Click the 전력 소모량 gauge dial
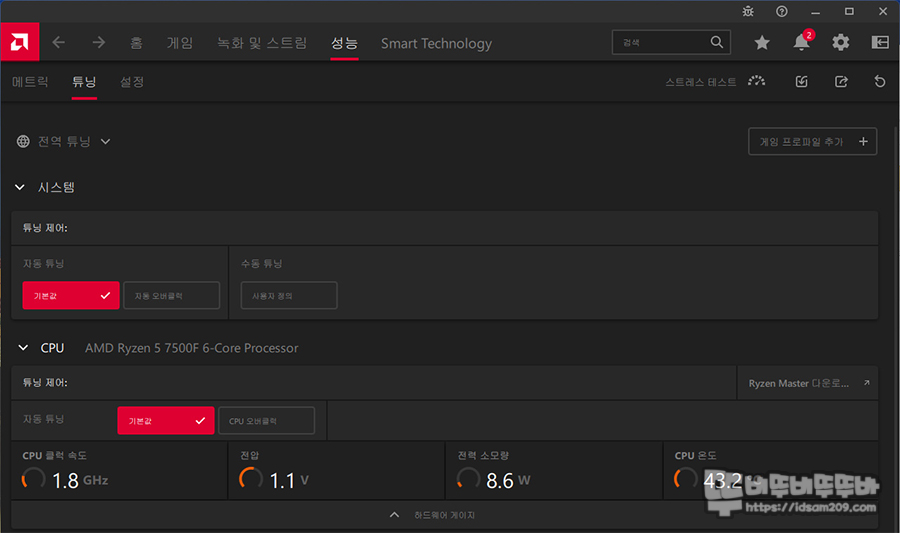This screenshot has height=533, width=900. [x=468, y=478]
